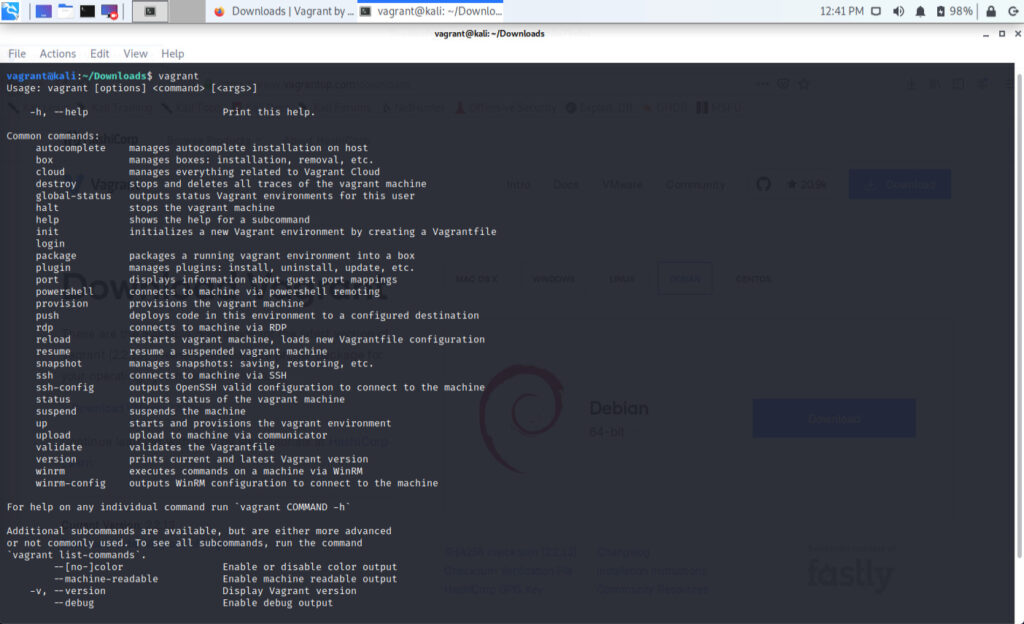Select the WINDOWS tab on the Vagrant page
The height and width of the screenshot is (624, 1024).
point(555,277)
